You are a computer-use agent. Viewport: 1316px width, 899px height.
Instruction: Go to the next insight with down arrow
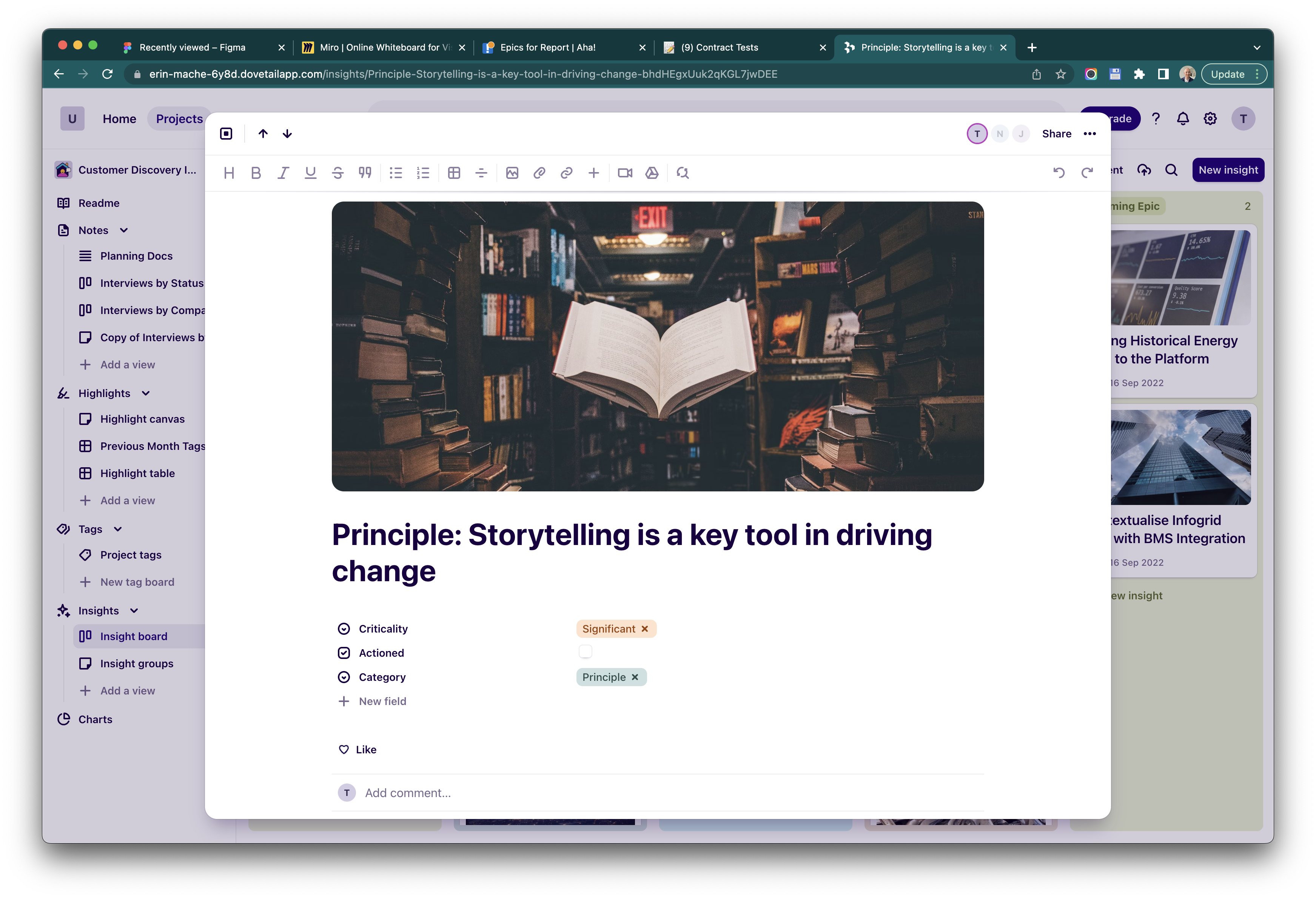[288, 134]
